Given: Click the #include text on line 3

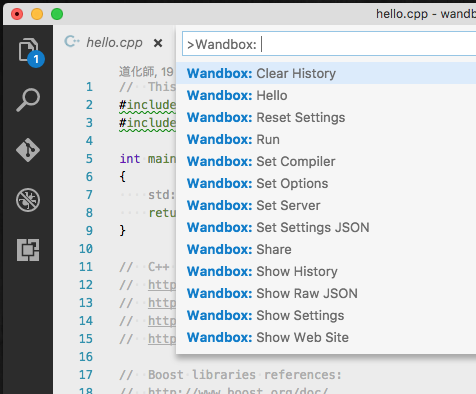Looking at the screenshot, I should click(148, 123).
